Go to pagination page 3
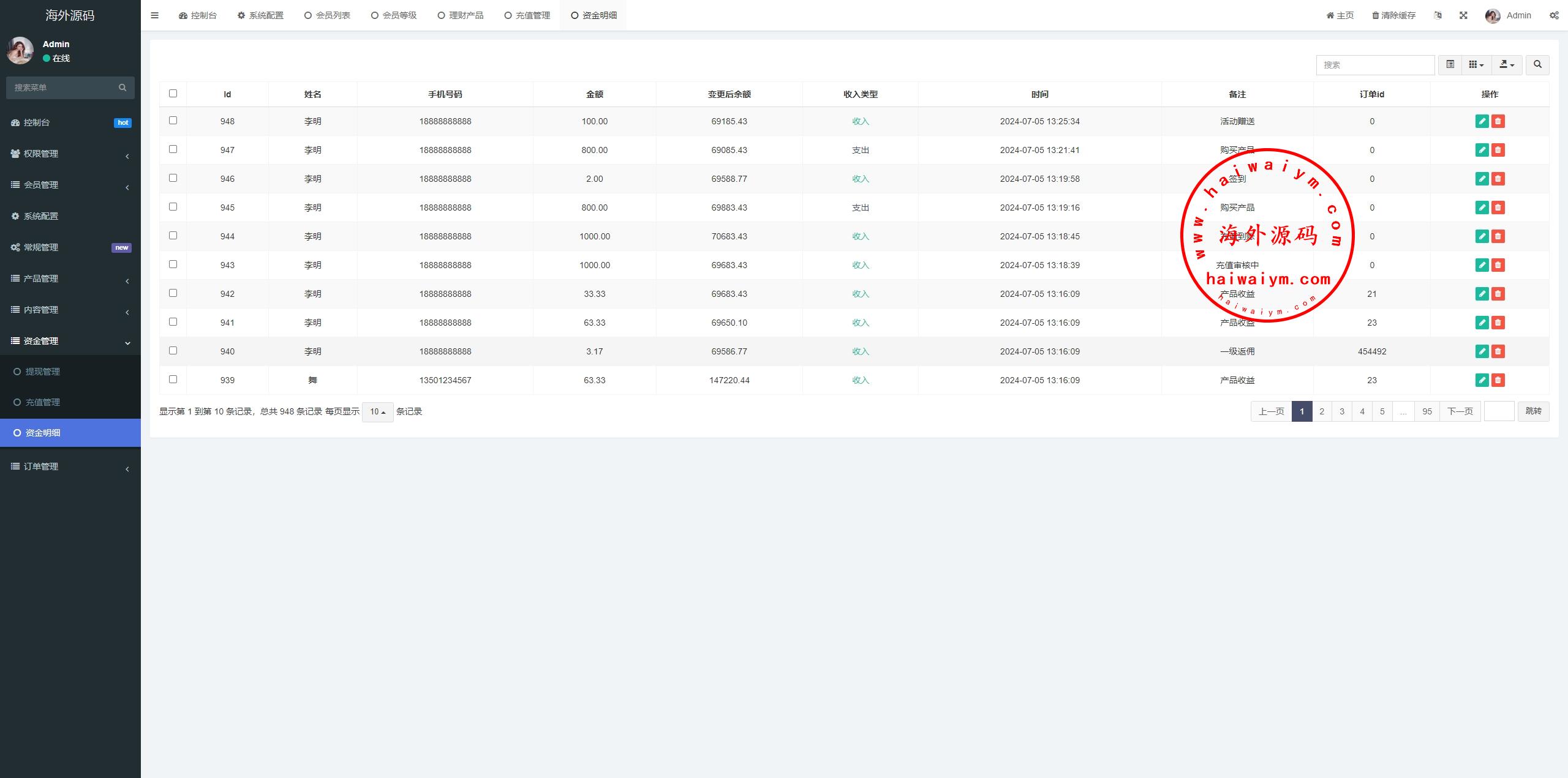The image size is (1568, 778). [1342, 411]
